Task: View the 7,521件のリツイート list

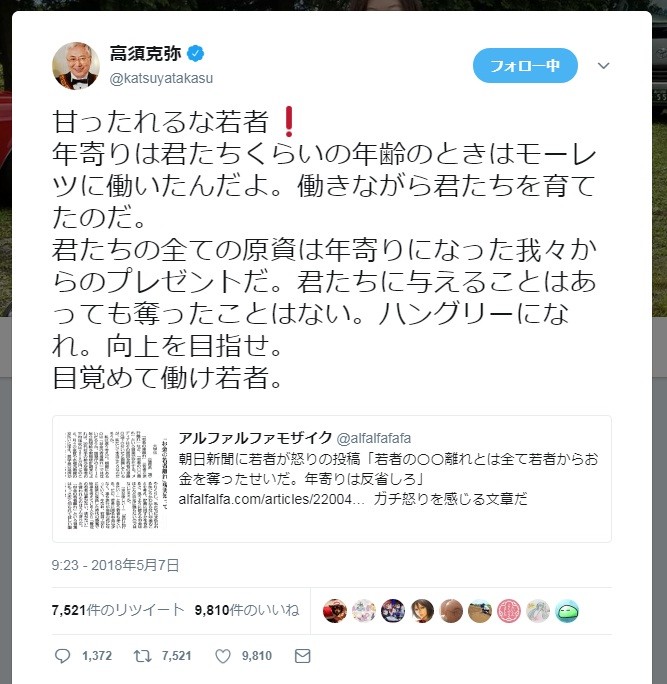Action: pos(118,610)
